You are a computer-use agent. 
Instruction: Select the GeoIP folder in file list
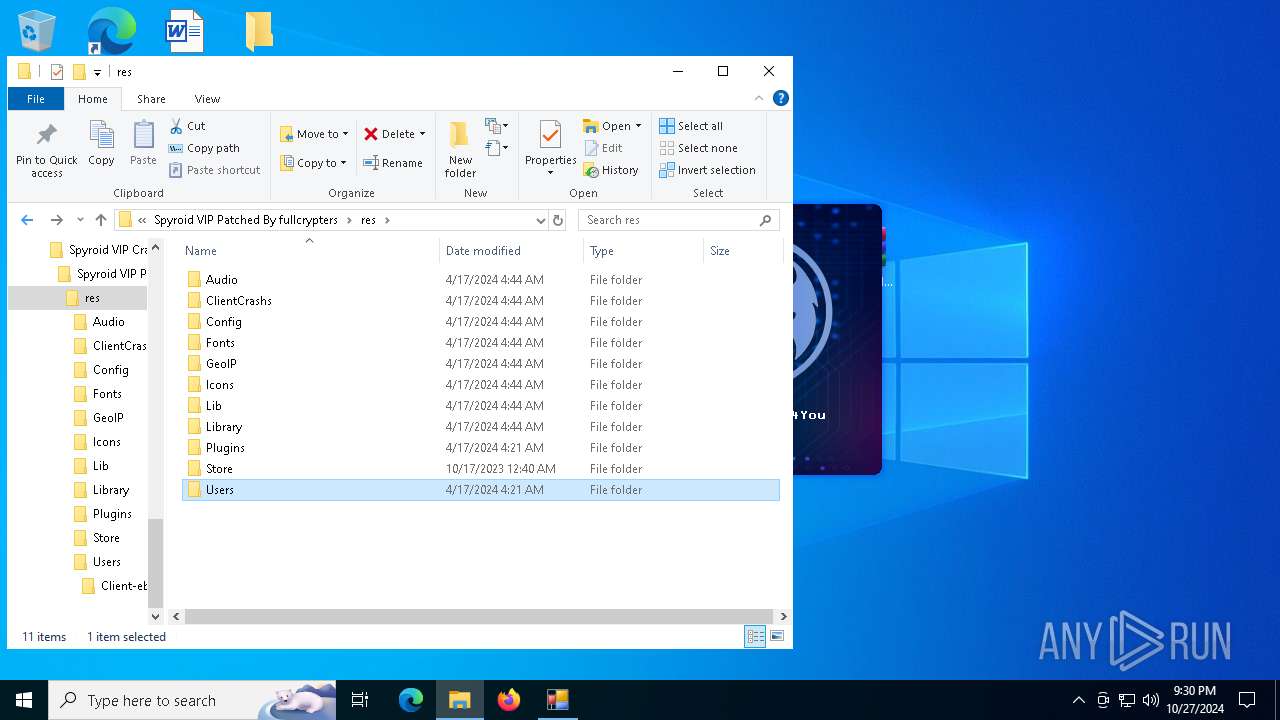480,364
